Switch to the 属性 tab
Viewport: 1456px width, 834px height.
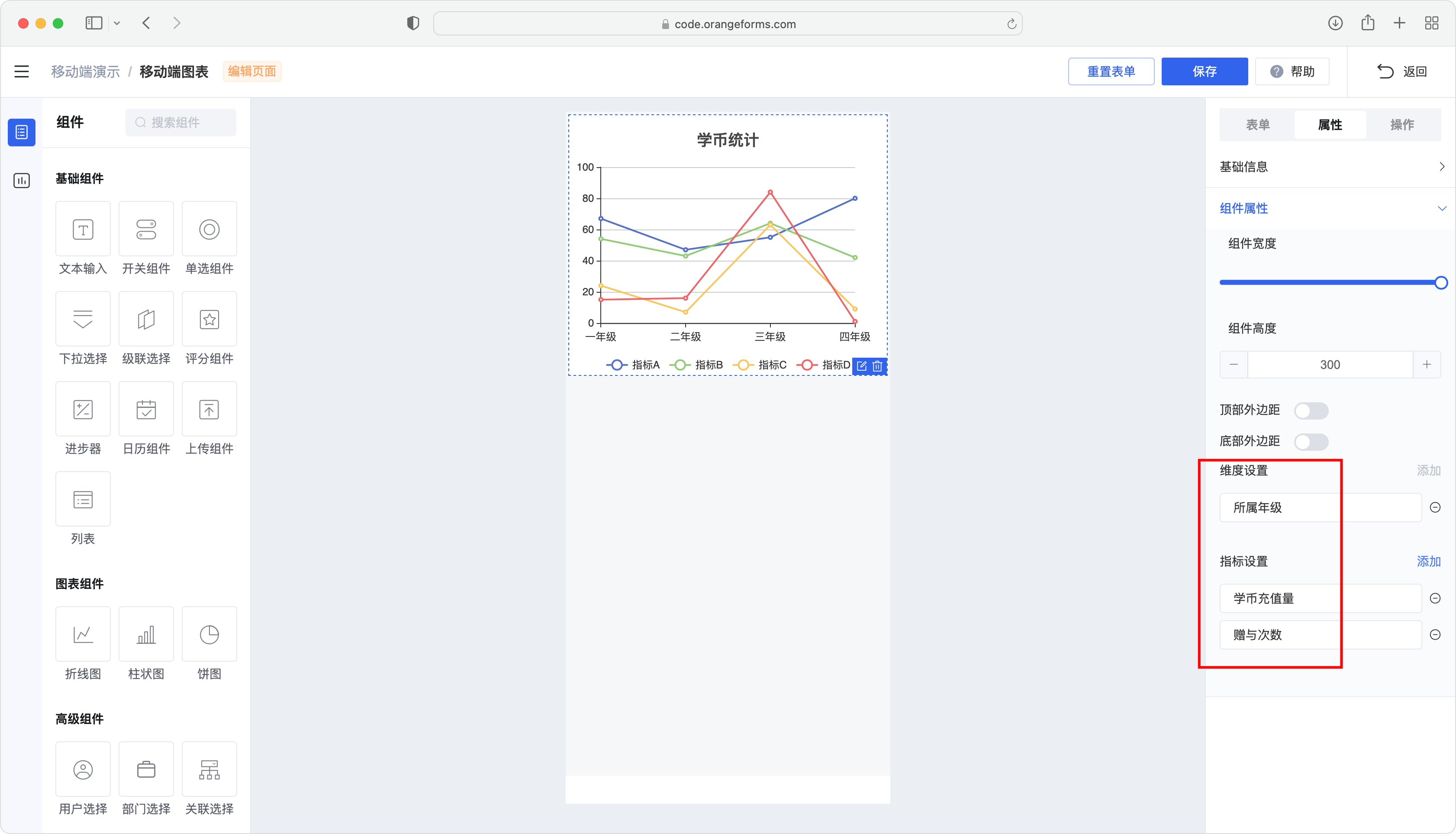click(1330, 124)
